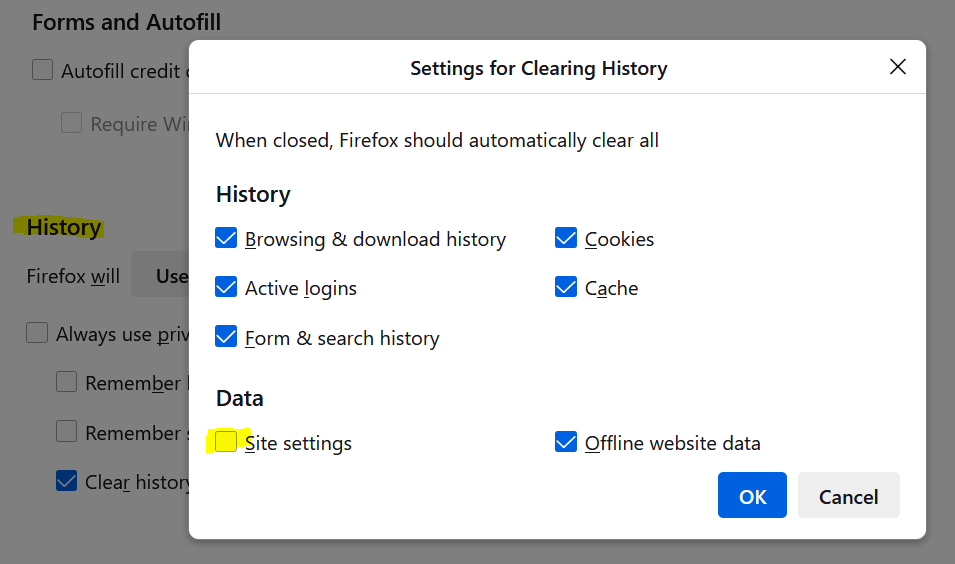Screen dimensions: 955x564
Task: Click the highlighted History section heading
Action: click(x=63, y=227)
